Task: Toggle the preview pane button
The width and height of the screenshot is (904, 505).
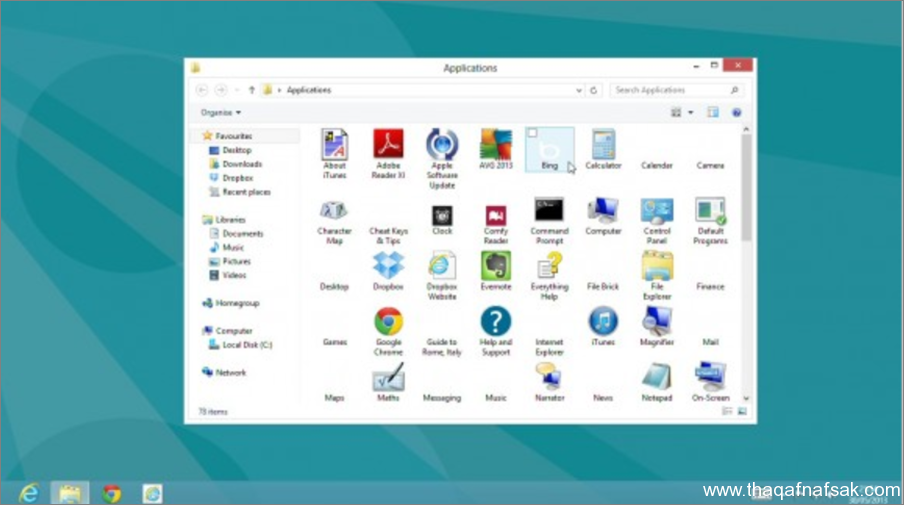Action: [713, 112]
